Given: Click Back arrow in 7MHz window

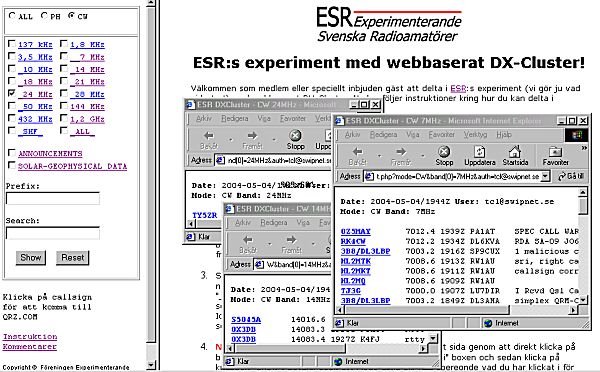Looking at the screenshot, I should [358, 152].
